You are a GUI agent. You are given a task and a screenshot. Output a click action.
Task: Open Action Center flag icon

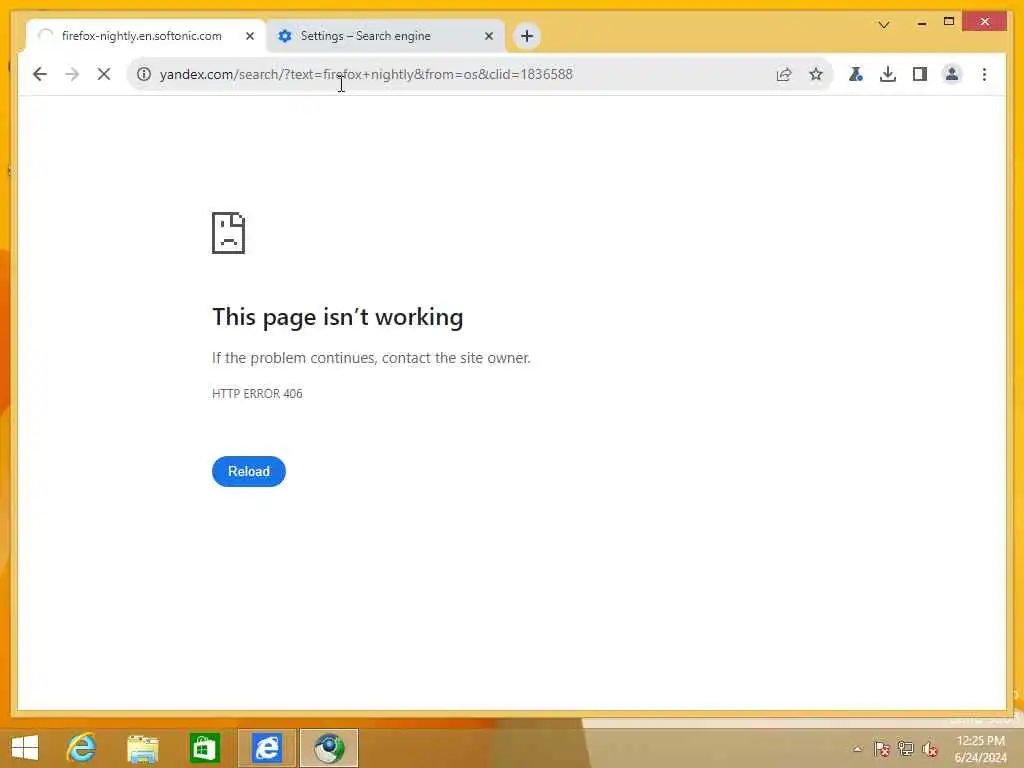pyautogui.click(x=882, y=749)
